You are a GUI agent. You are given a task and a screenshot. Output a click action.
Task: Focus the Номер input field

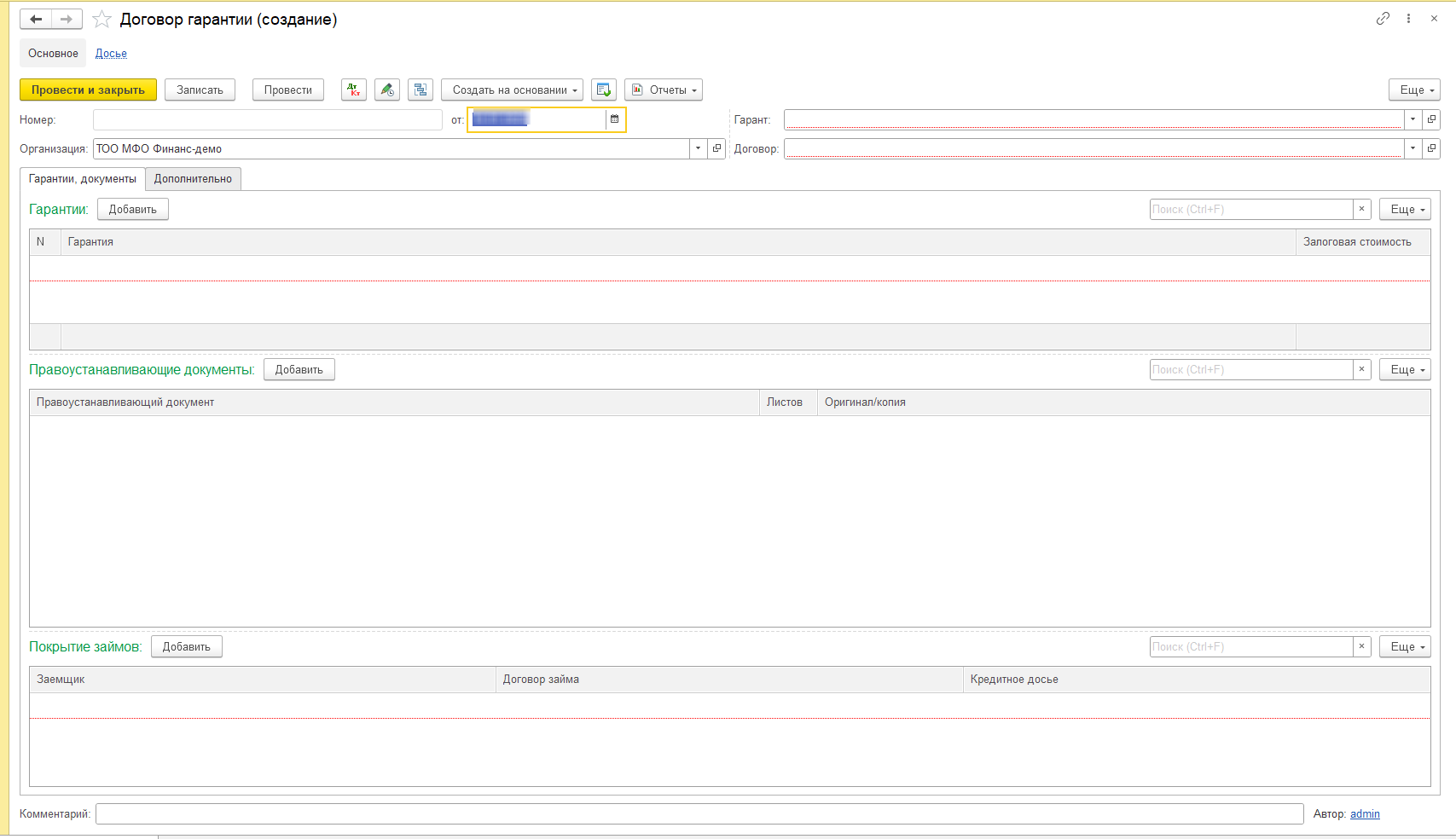point(268,119)
